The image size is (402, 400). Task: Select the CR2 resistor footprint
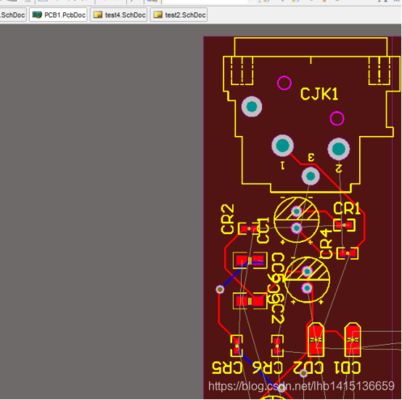(x=249, y=229)
